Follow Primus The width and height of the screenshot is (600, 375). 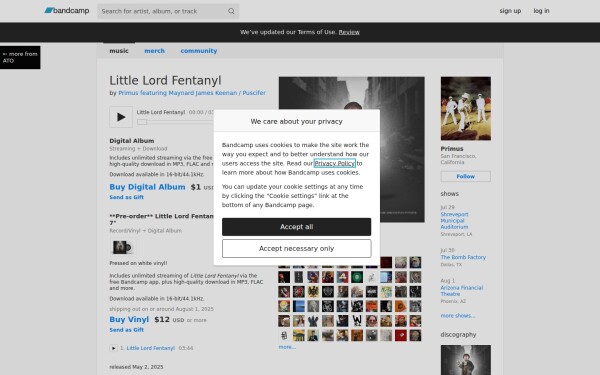[x=465, y=176]
